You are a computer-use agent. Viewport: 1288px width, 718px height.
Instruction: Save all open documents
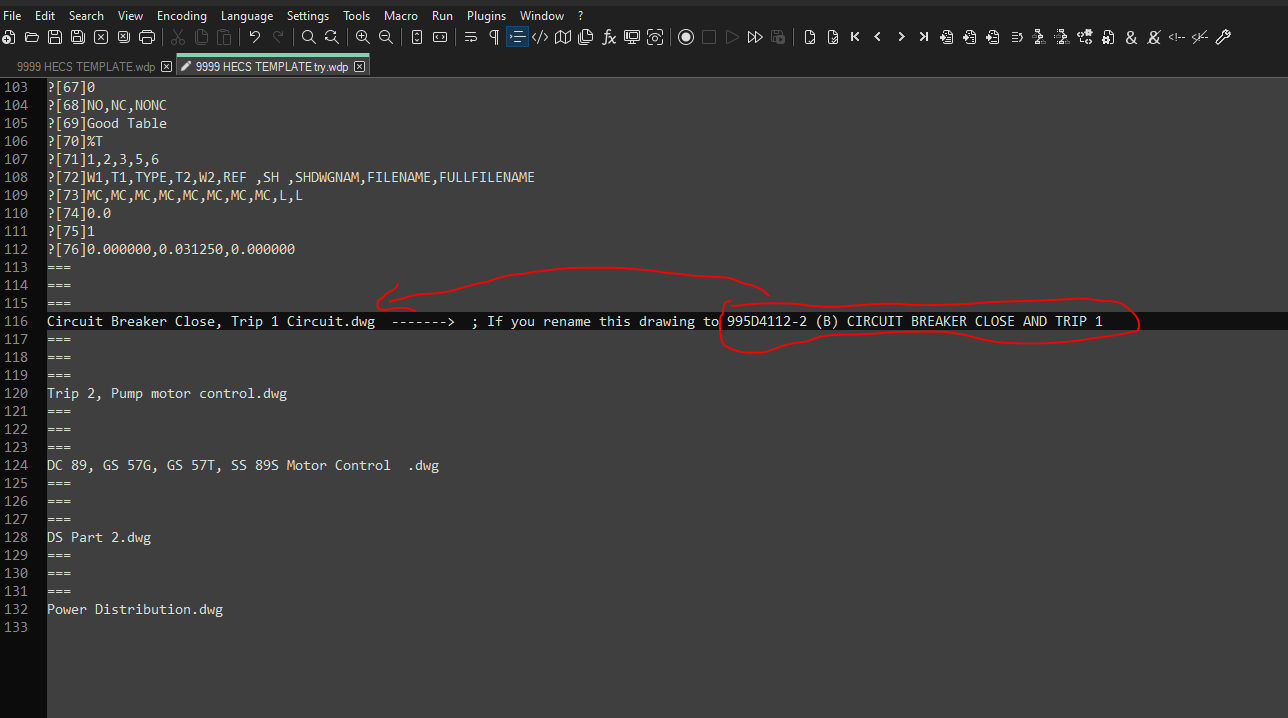coord(76,37)
